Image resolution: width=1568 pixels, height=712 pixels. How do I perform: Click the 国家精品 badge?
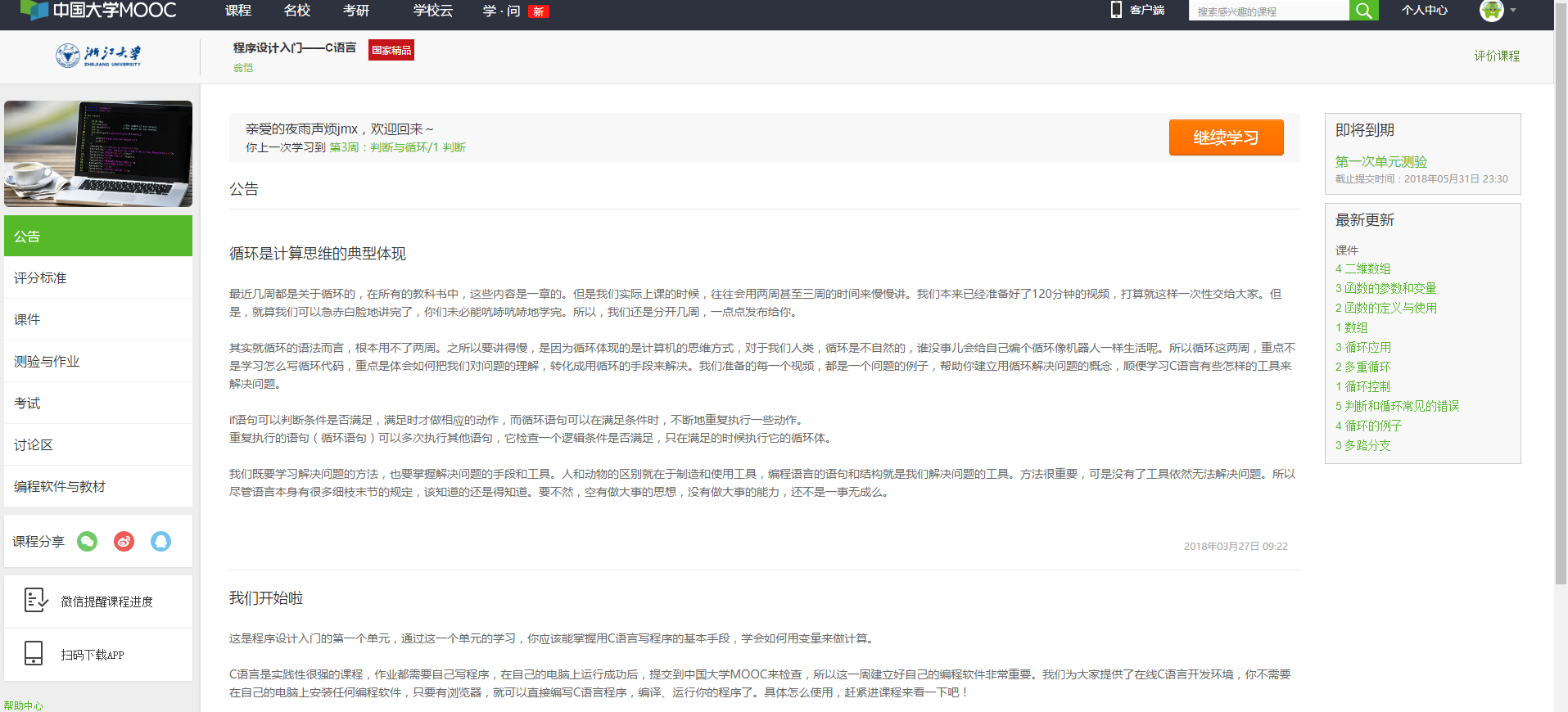click(x=391, y=50)
